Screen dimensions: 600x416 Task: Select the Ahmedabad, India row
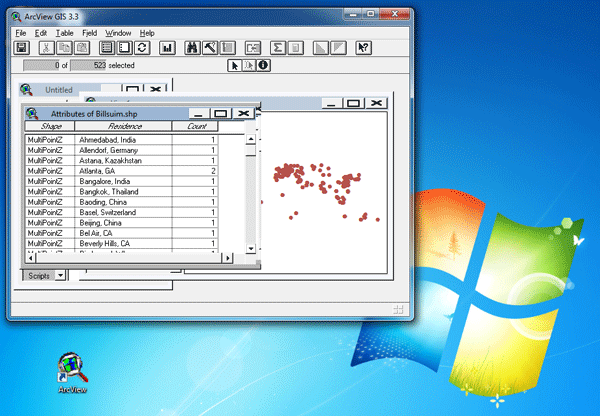(x=122, y=140)
